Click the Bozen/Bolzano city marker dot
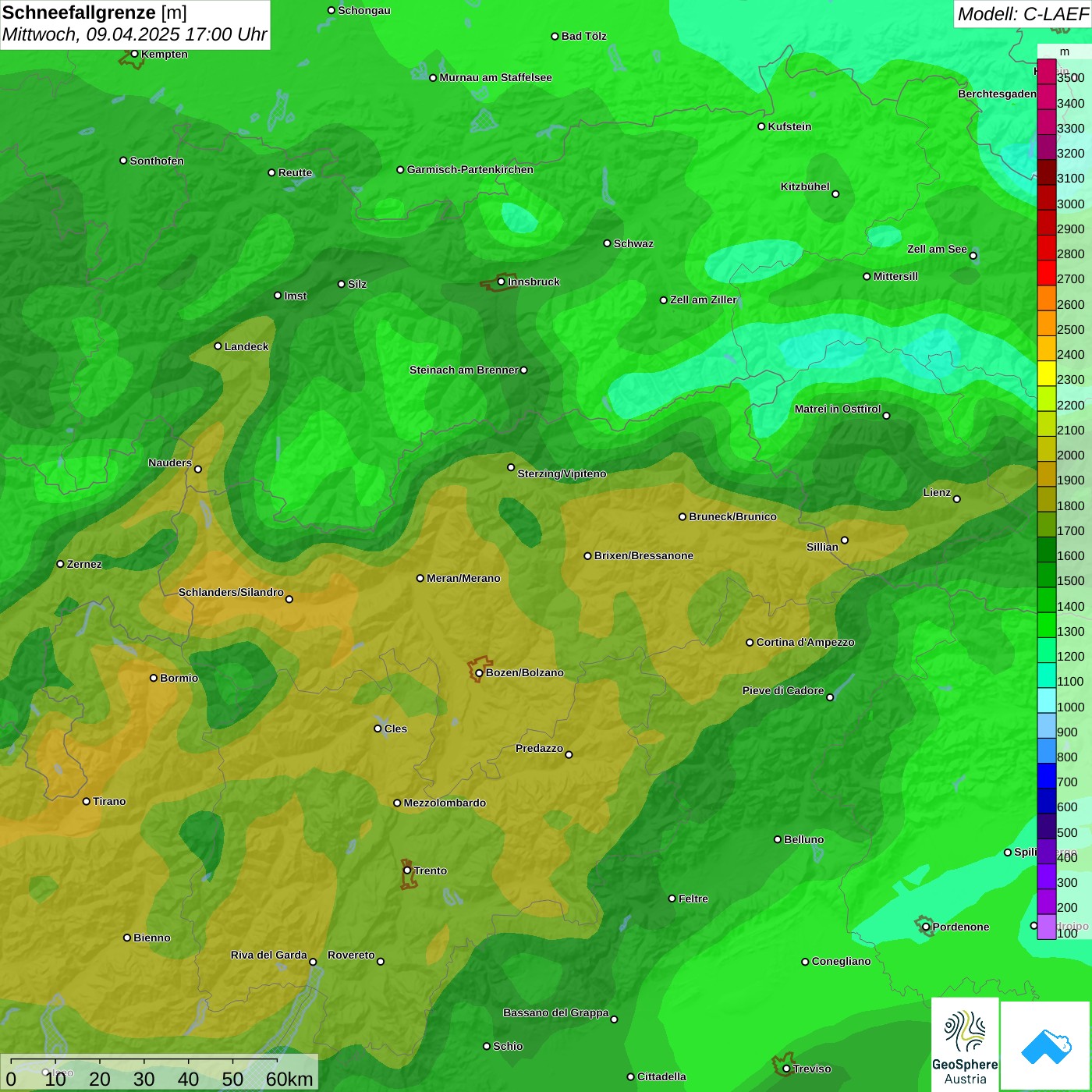This screenshot has height=1092, width=1092. click(x=479, y=673)
